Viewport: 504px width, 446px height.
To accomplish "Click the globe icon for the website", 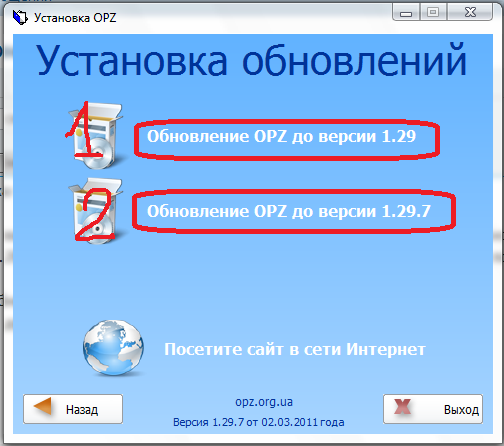I will point(113,348).
